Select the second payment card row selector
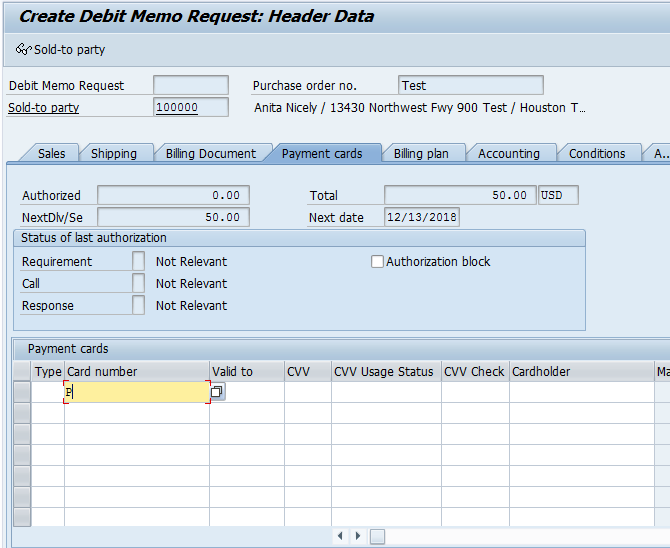 [22, 414]
